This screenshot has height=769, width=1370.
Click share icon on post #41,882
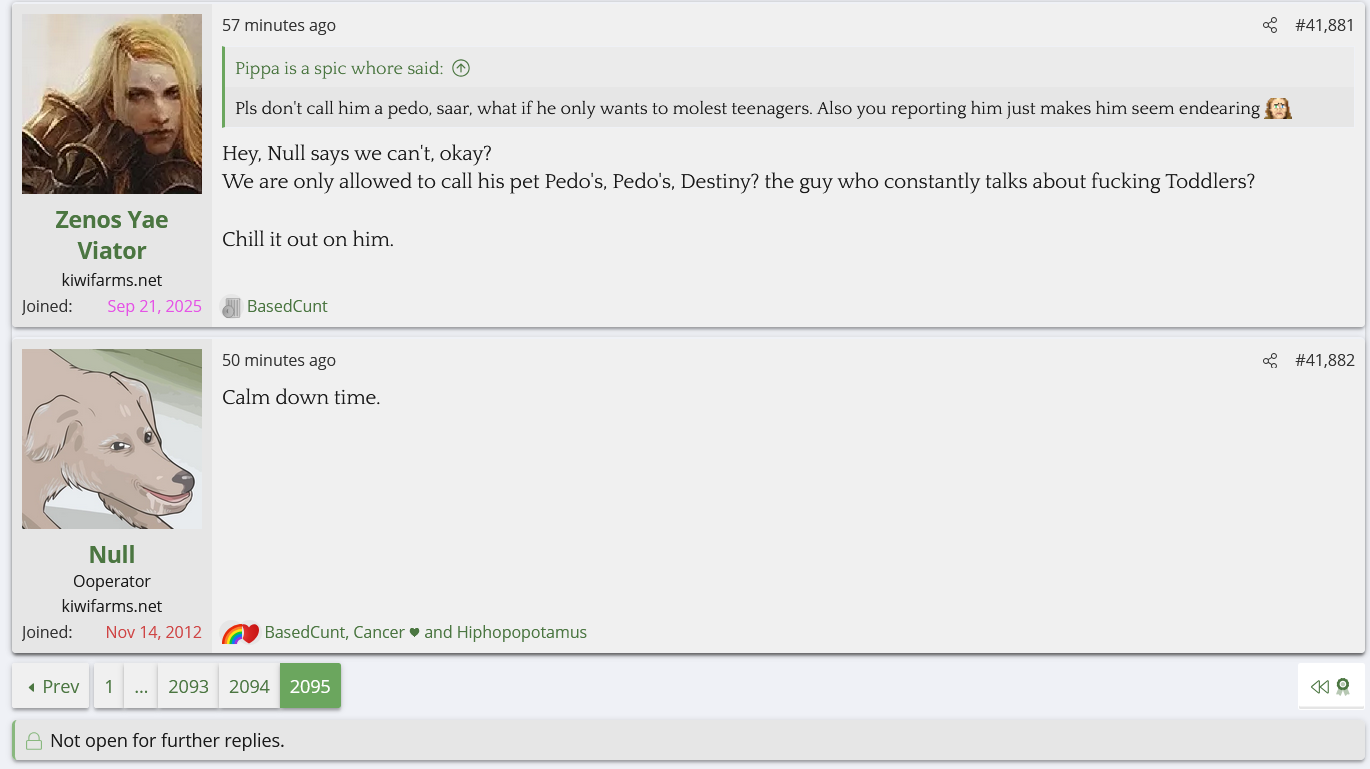pos(1269,360)
